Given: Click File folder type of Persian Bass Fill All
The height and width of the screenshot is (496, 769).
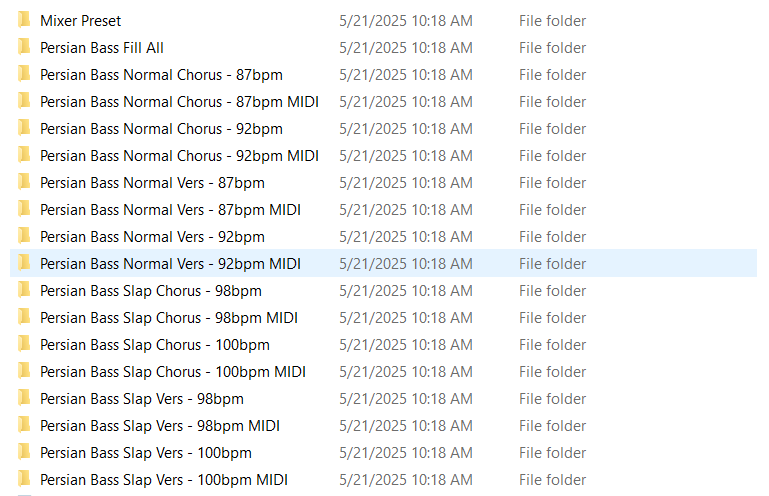Looking at the screenshot, I should (x=552, y=48).
